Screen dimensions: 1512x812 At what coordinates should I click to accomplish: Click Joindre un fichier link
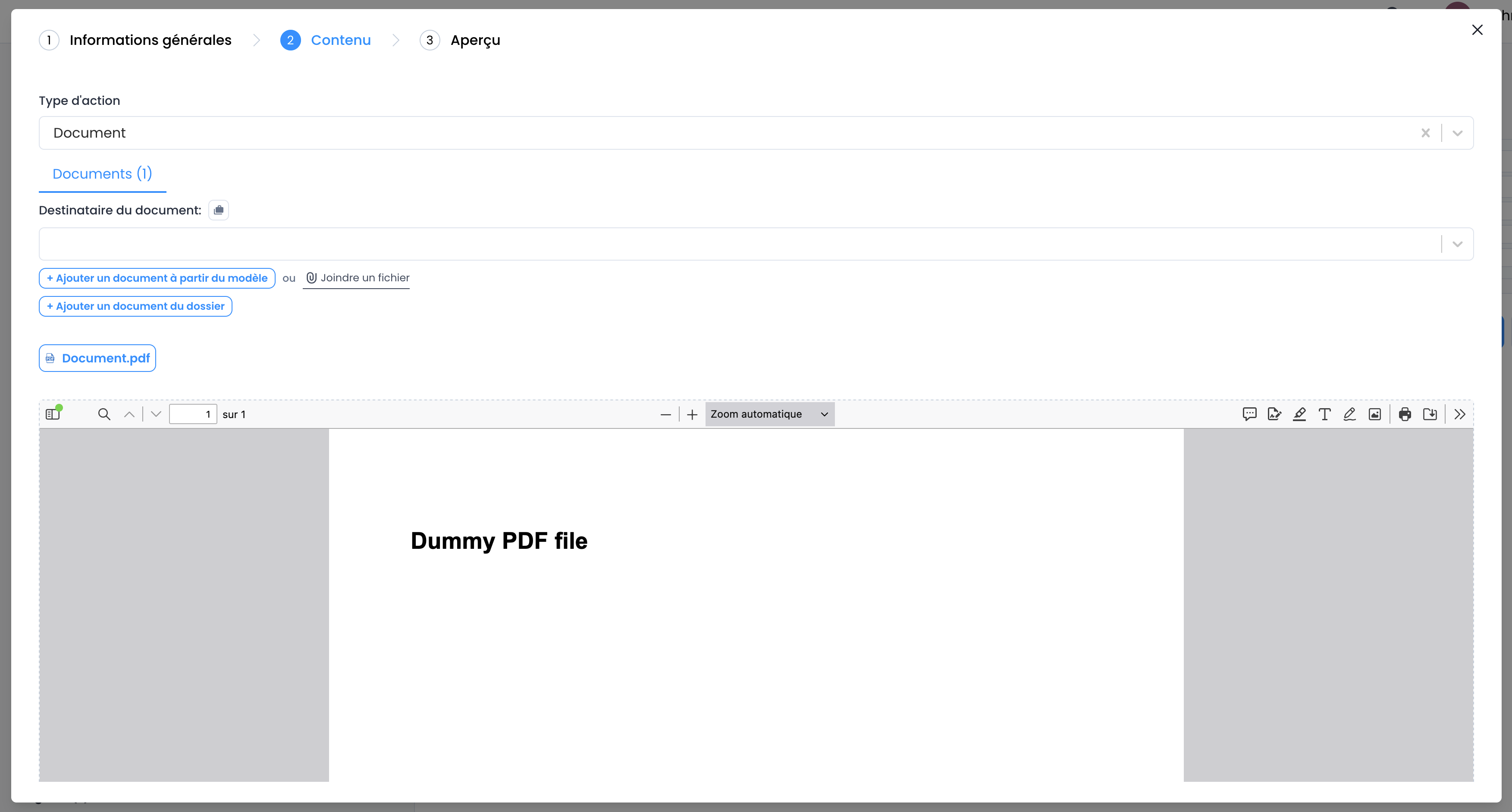point(357,278)
